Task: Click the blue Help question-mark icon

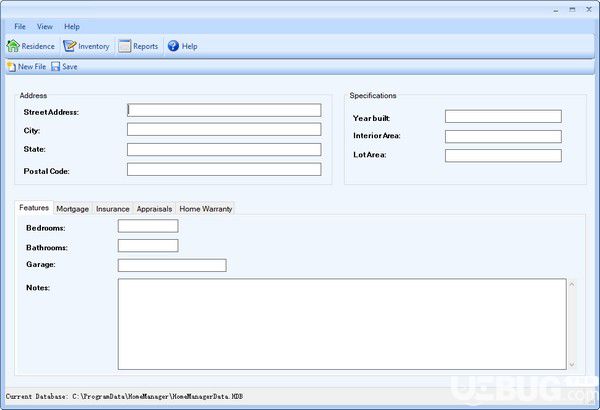Action: [x=173, y=46]
